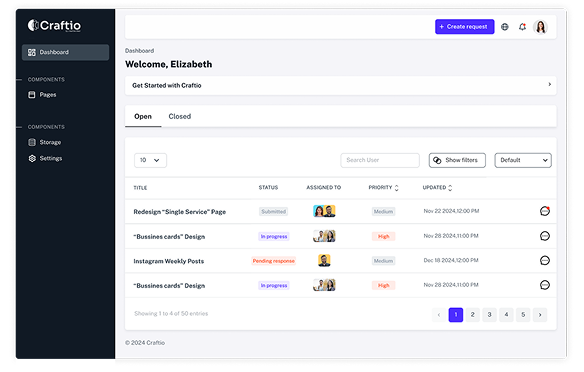
Task: Expand Get Started with Craftio
Action: (x=340, y=85)
